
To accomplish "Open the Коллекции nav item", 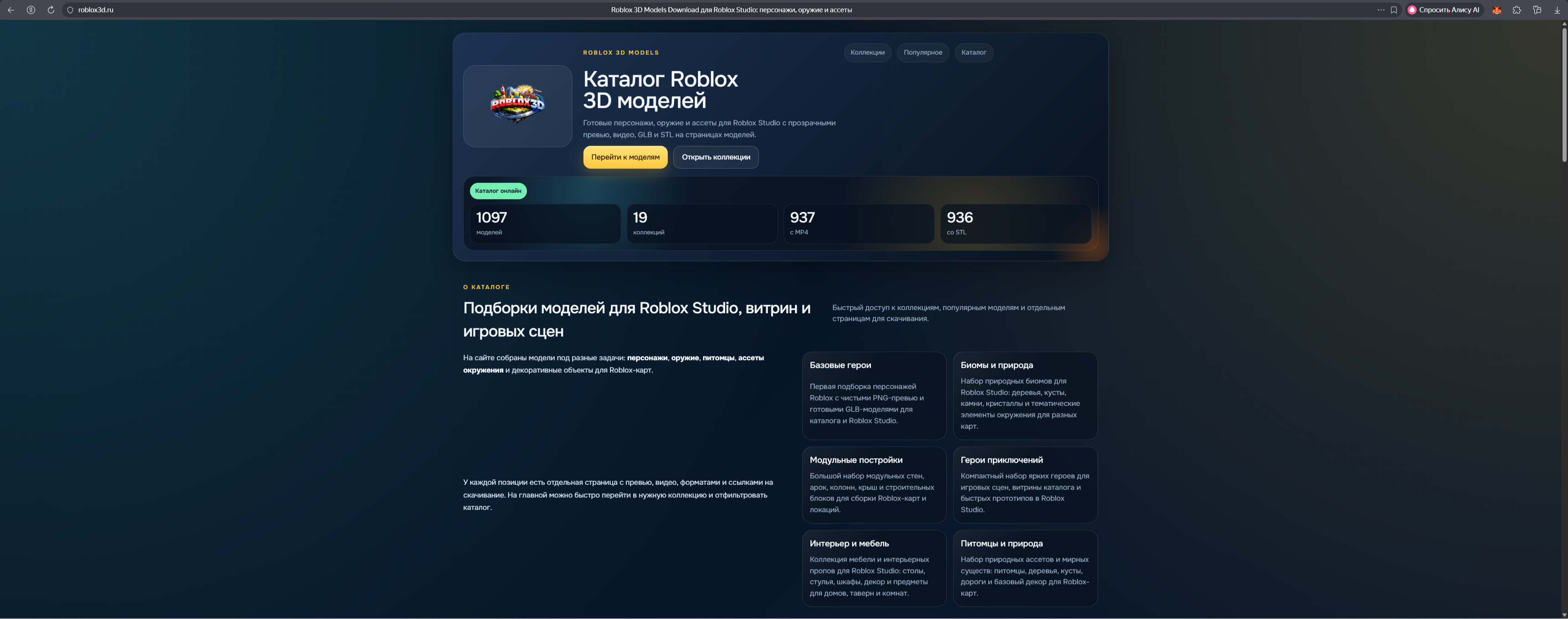I will point(867,52).
